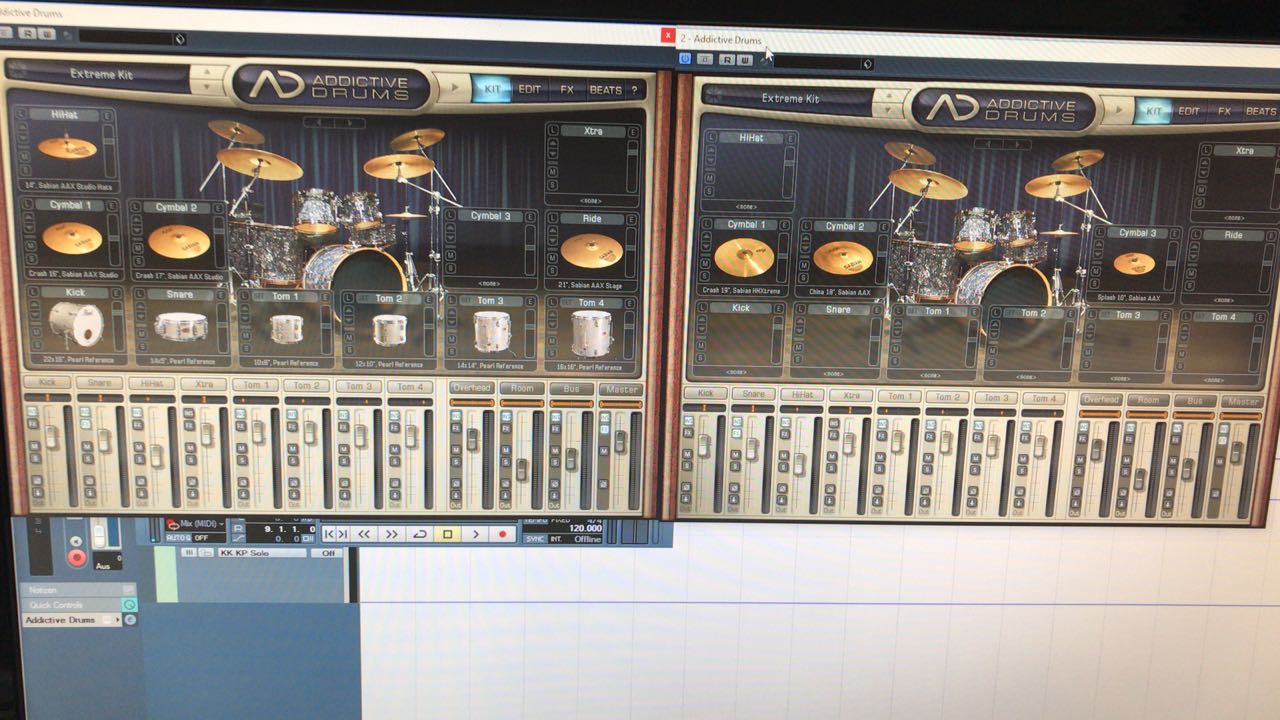This screenshot has height=720, width=1280.
Task: Open the Mix (MIDI) record mode dropdown
Action: click(195, 525)
